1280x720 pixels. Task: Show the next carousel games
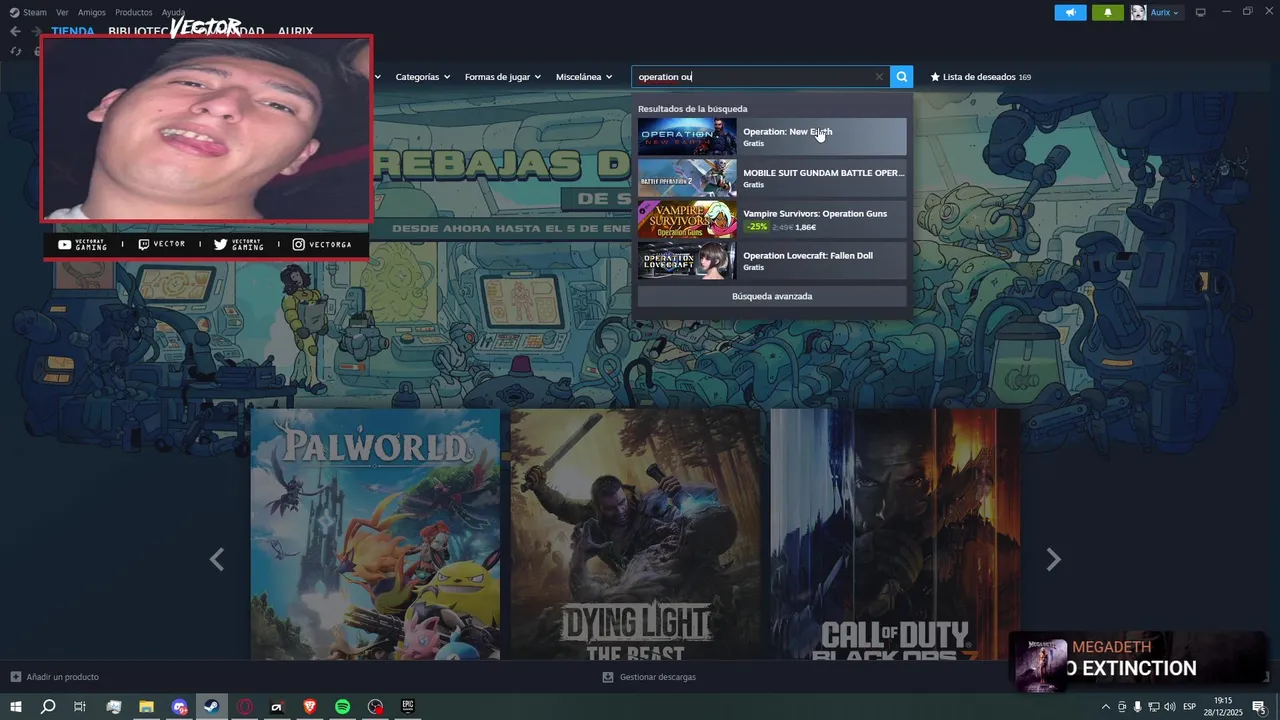tap(1053, 560)
